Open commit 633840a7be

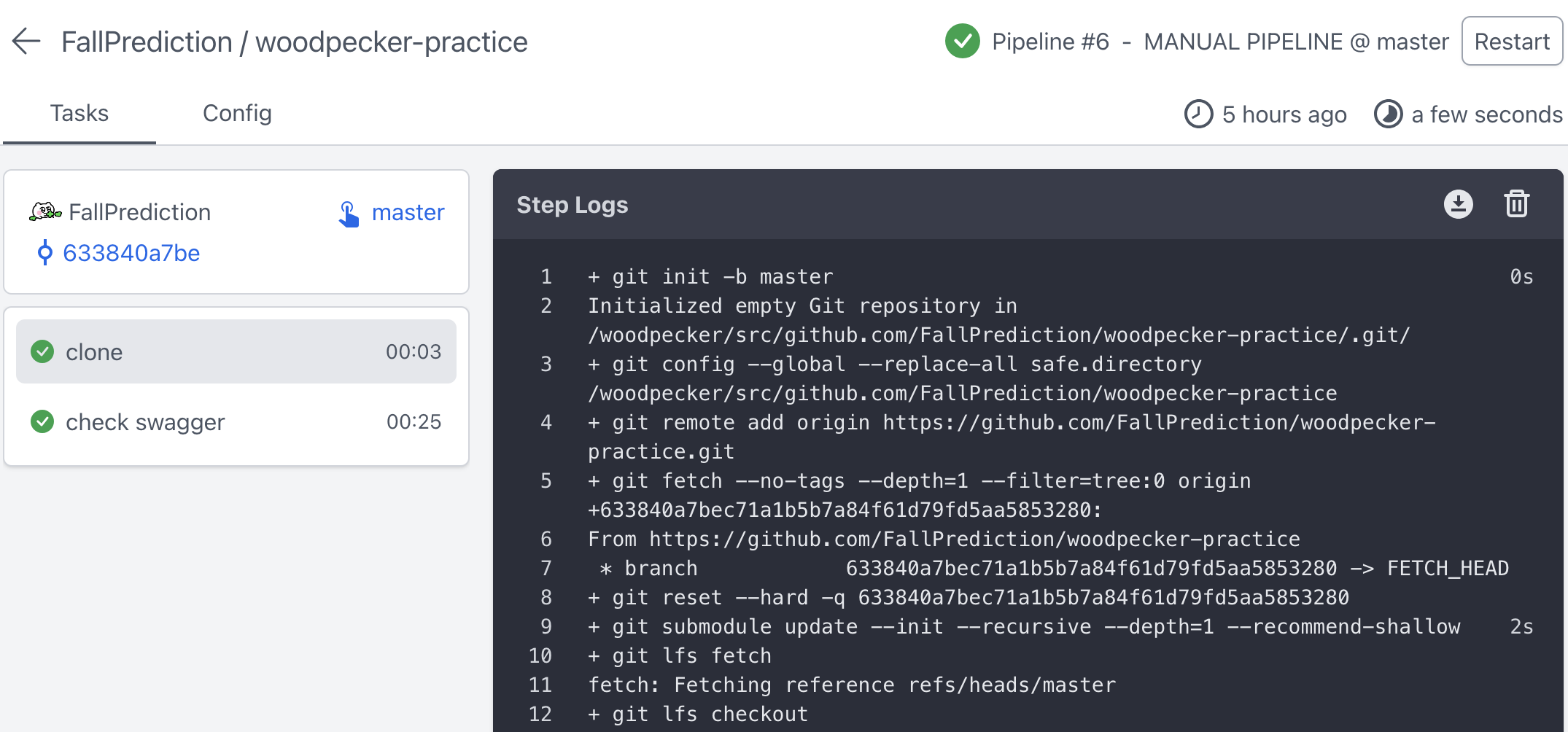pyautogui.click(x=131, y=253)
